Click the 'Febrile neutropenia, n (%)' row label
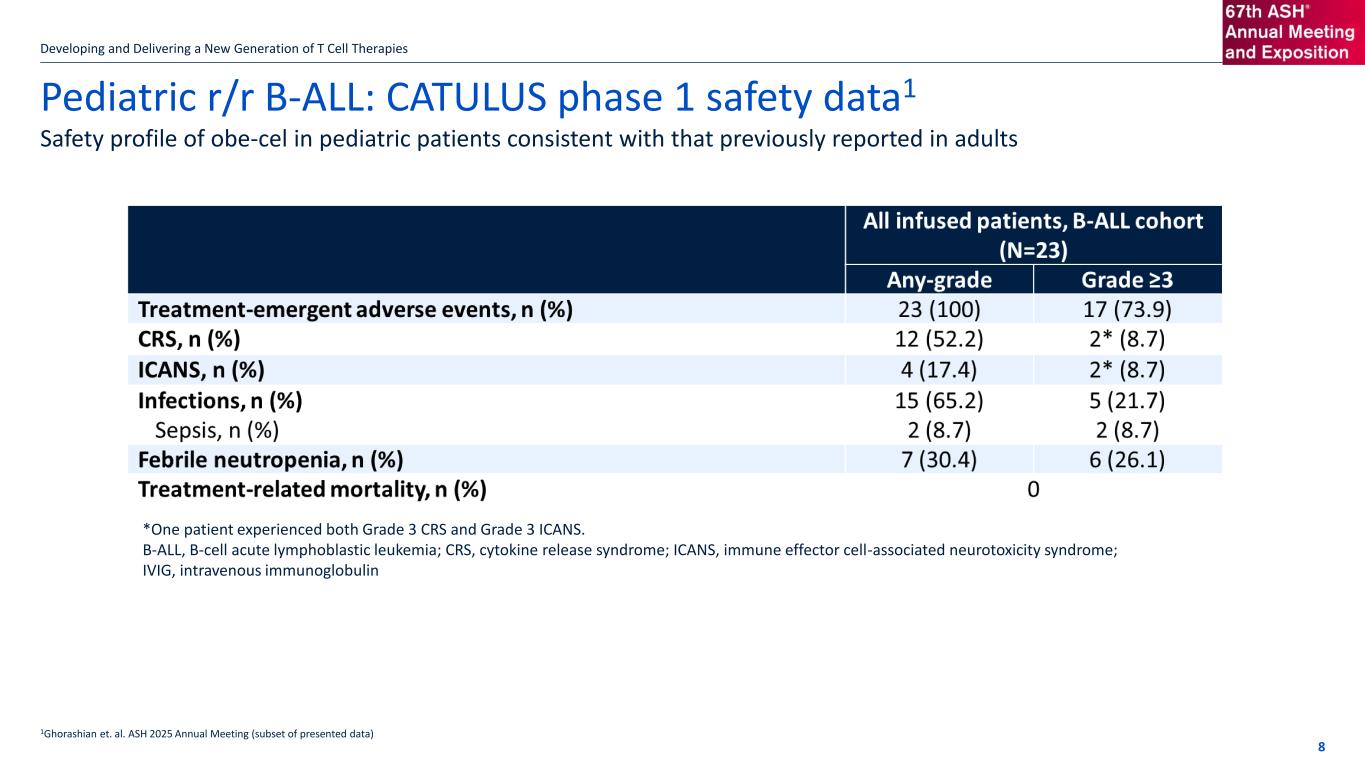 click(270, 460)
